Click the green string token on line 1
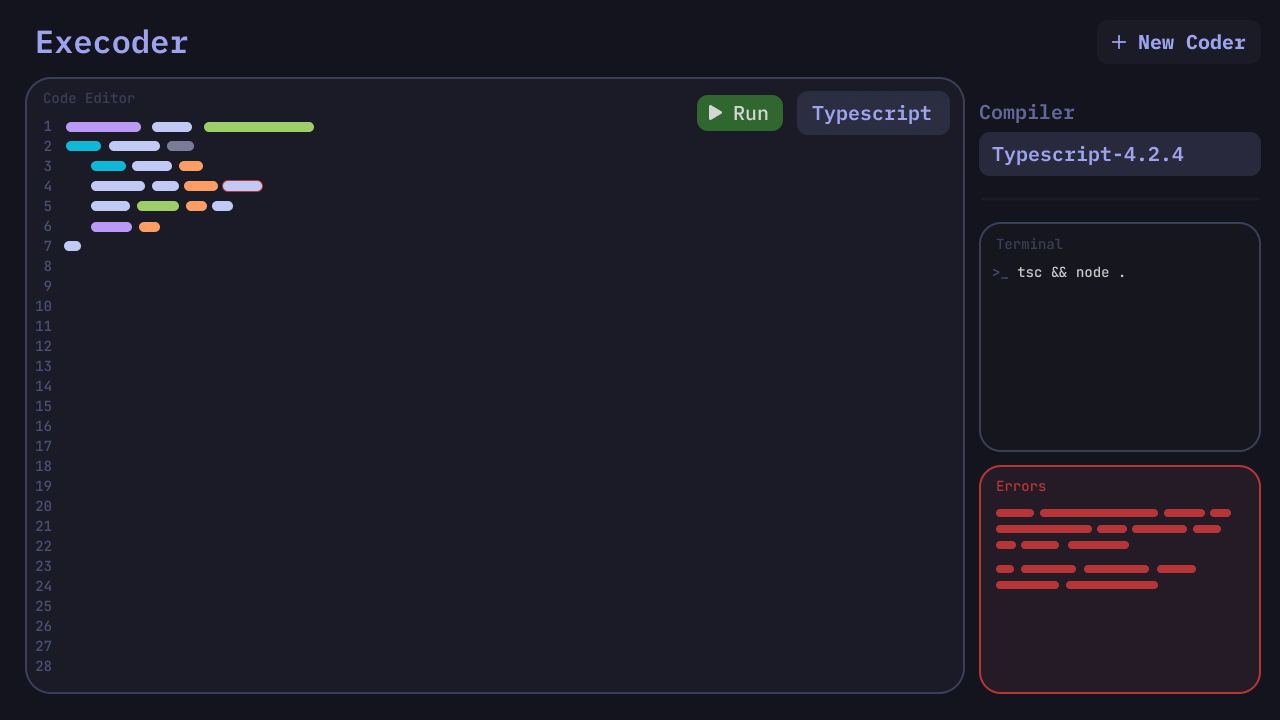This screenshot has width=1280, height=720. 259,127
